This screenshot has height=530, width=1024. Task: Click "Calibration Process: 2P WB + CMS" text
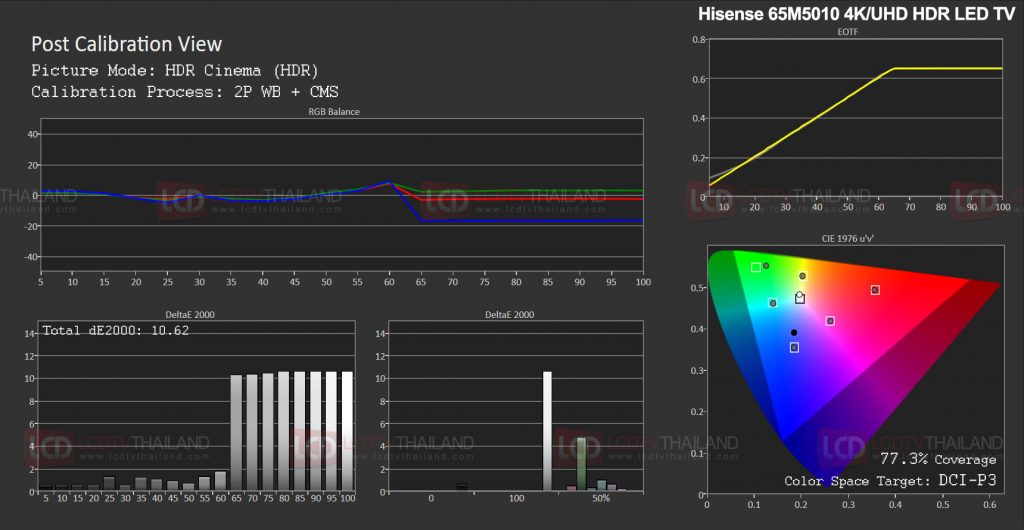tap(185, 92)
